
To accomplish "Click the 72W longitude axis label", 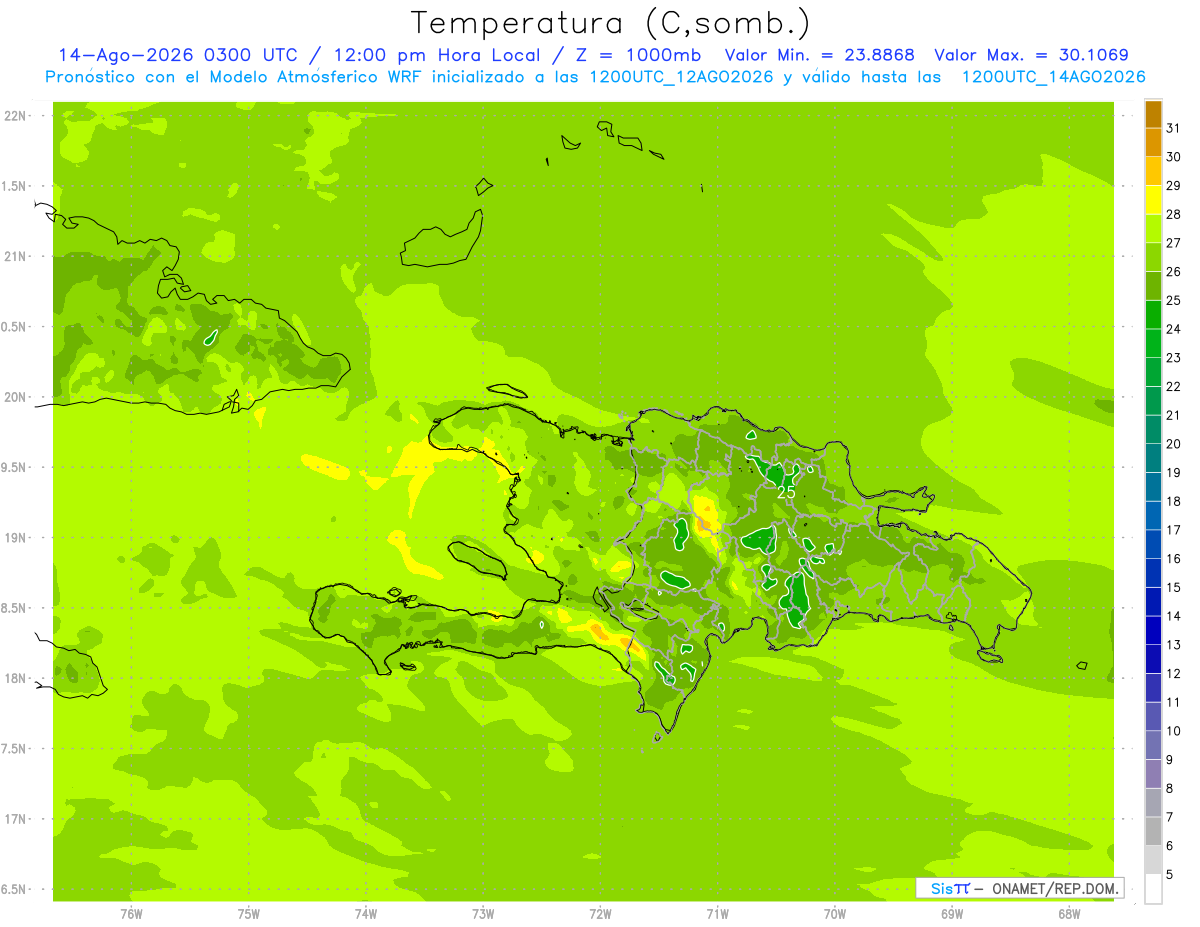I will pyautogui.click(x=600, y=914).
